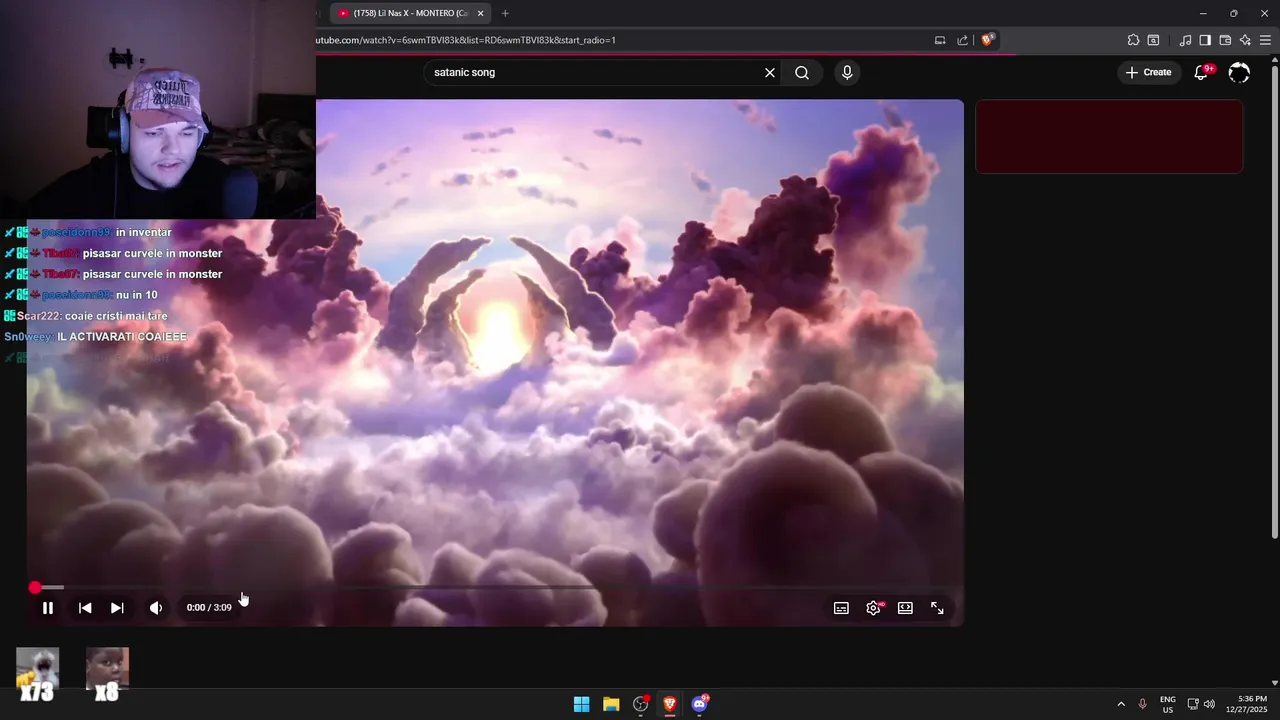Viewport: 1280px width, 720px height.
Task: Switch ENG US keyboard language
Action: pos(1167,704)
